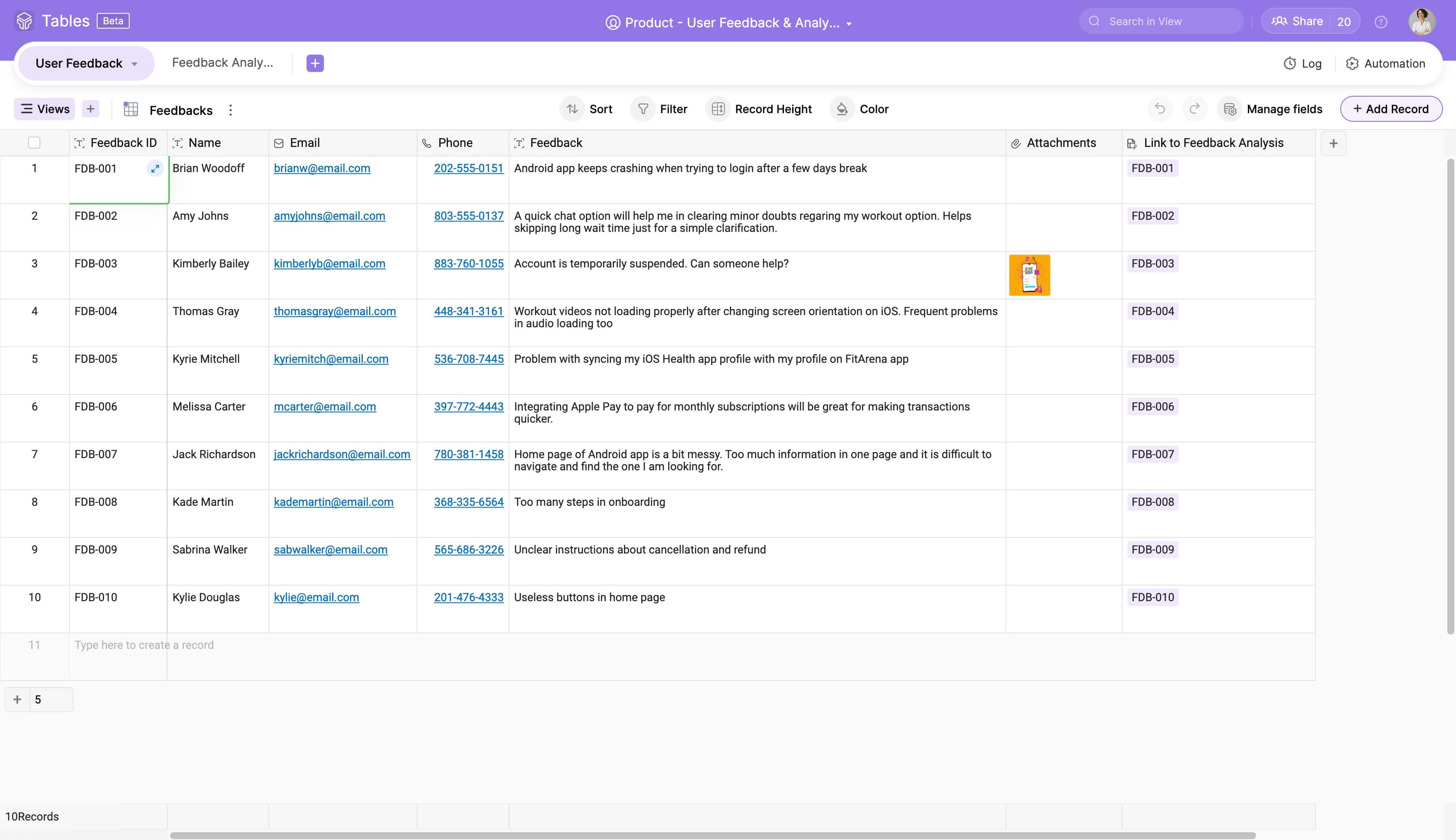This screenshot has width=1456, height=840.
Task: Open the Filter funnel tool
Action: tap(643, 109)
